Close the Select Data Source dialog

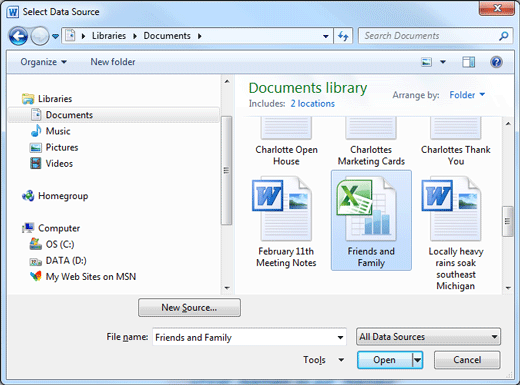(497, 8)
